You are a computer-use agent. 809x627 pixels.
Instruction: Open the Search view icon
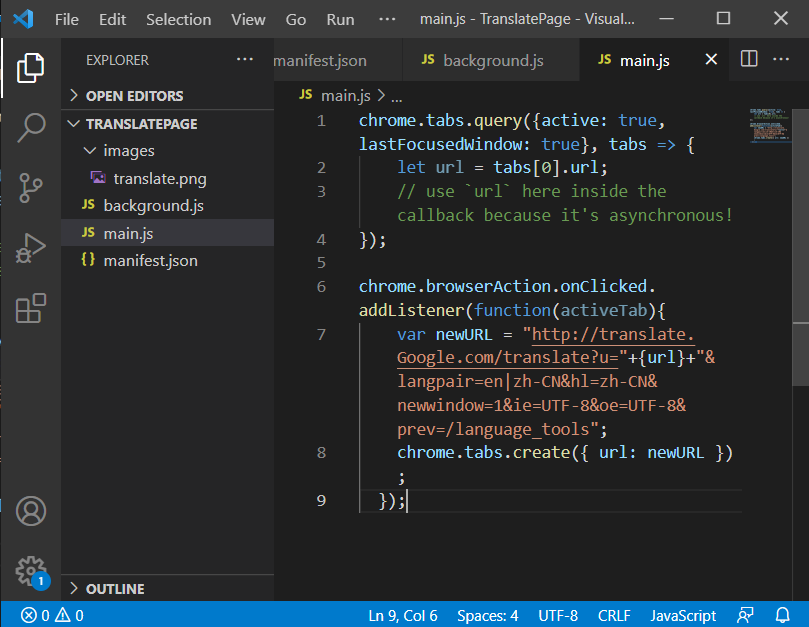pyautogui.click(x=30, y=127)
